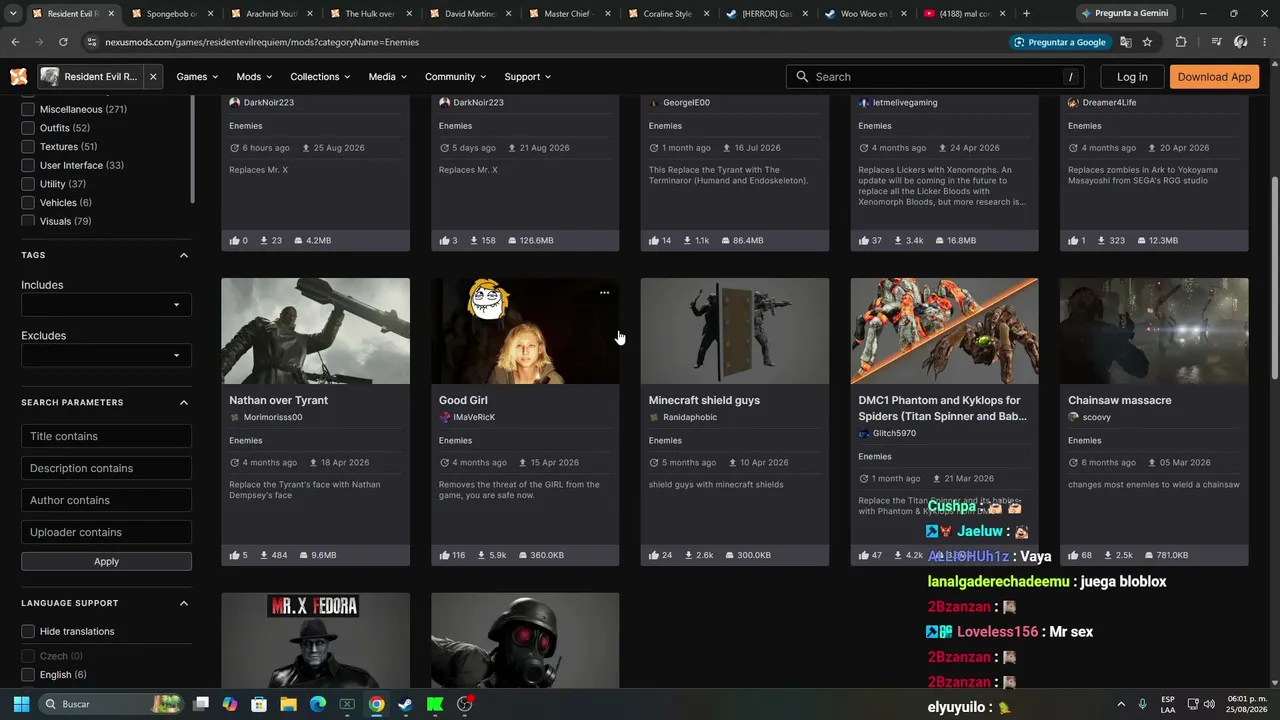1280x720 pixels.
Task: Visit author Morimorisss00's profile
Action: 272,417
